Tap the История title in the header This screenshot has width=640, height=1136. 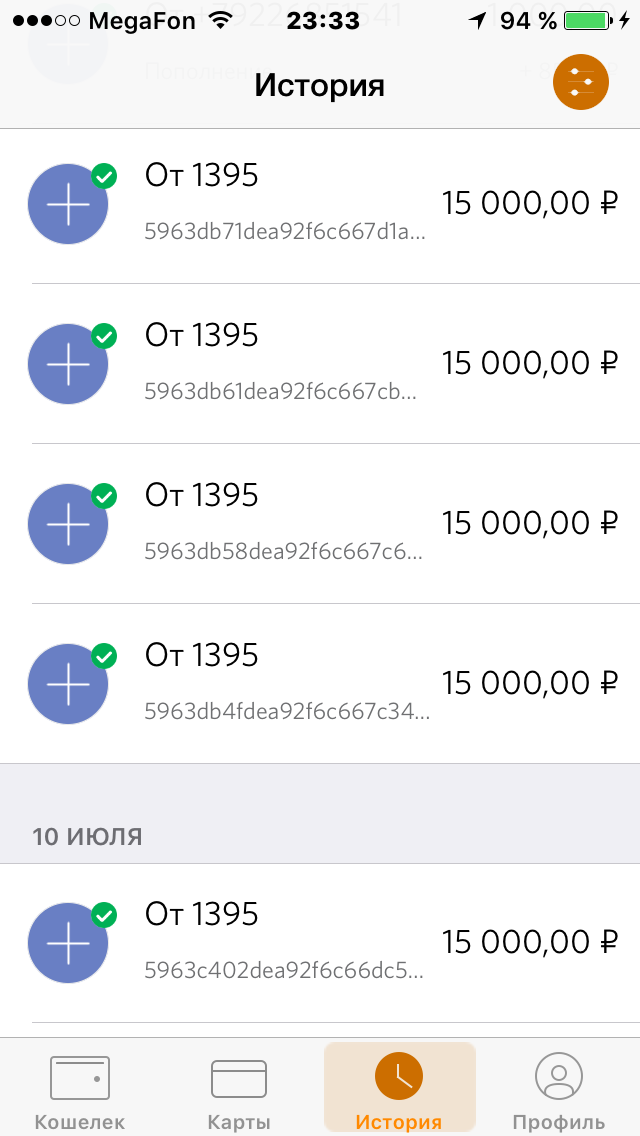click(x=319, y=85)
